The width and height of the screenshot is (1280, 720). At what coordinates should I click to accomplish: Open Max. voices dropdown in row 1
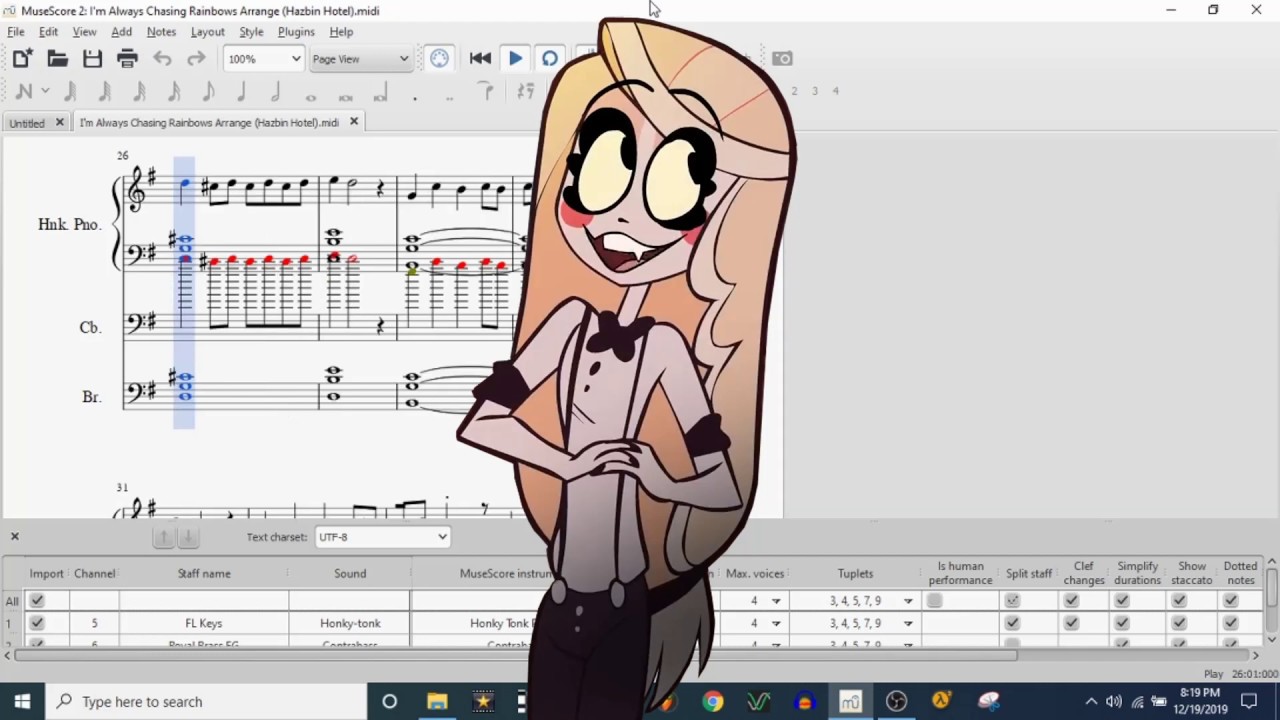coord(775,623)
